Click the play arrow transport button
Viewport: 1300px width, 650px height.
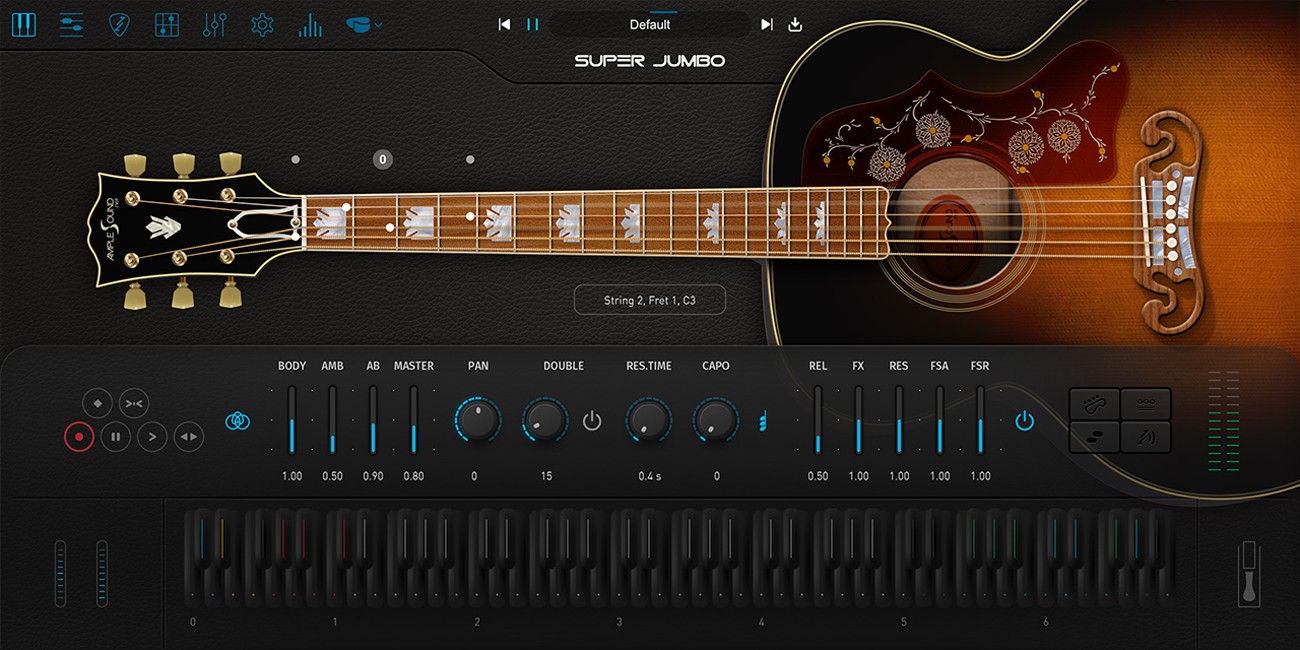coord(152,437)
